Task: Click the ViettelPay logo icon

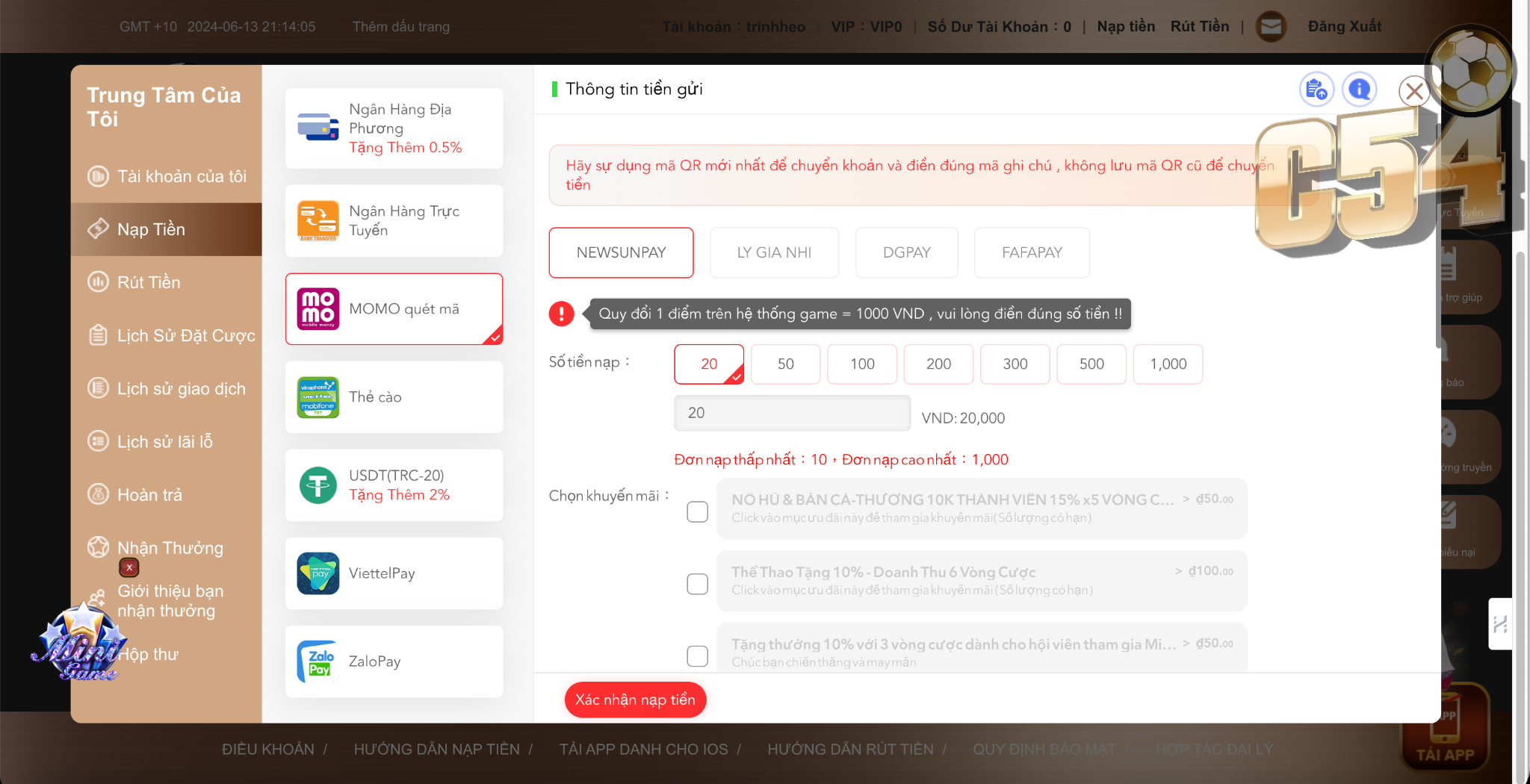Action: pyautogui.click(x=318, y=573)
